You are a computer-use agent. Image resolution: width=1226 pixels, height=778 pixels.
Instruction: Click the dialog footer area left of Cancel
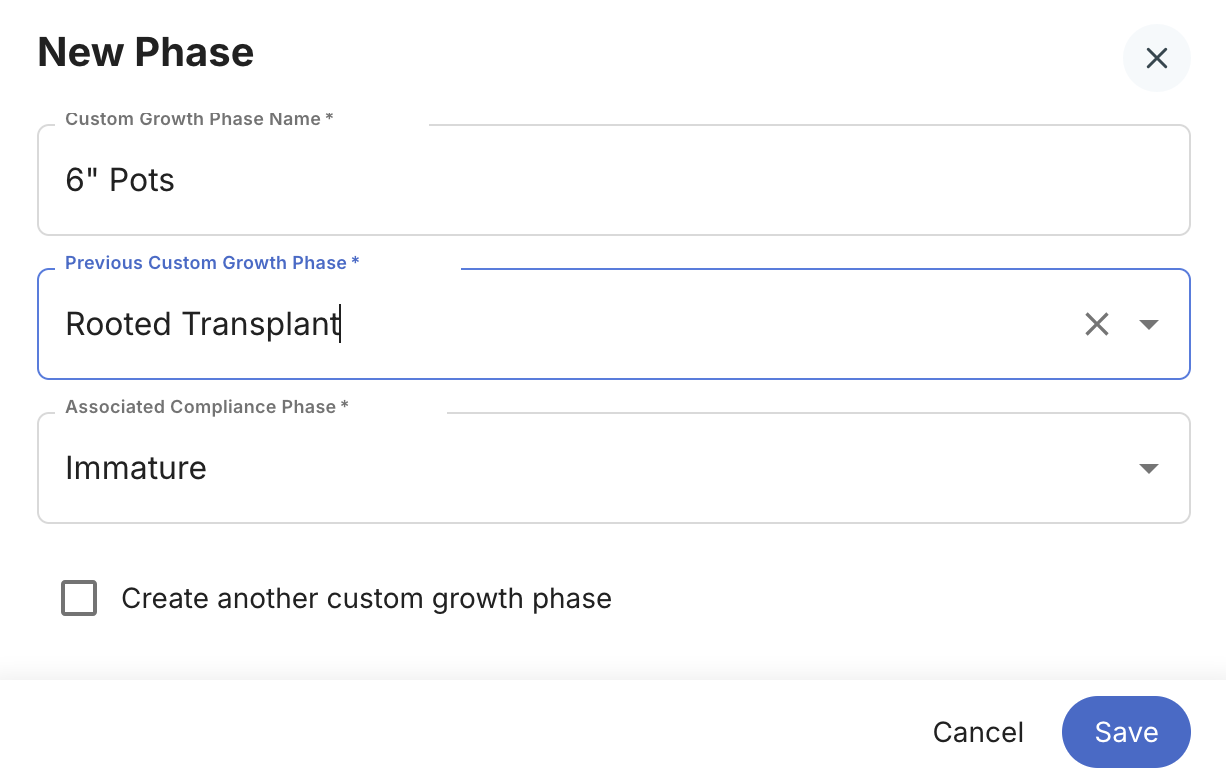click(450, 732)
